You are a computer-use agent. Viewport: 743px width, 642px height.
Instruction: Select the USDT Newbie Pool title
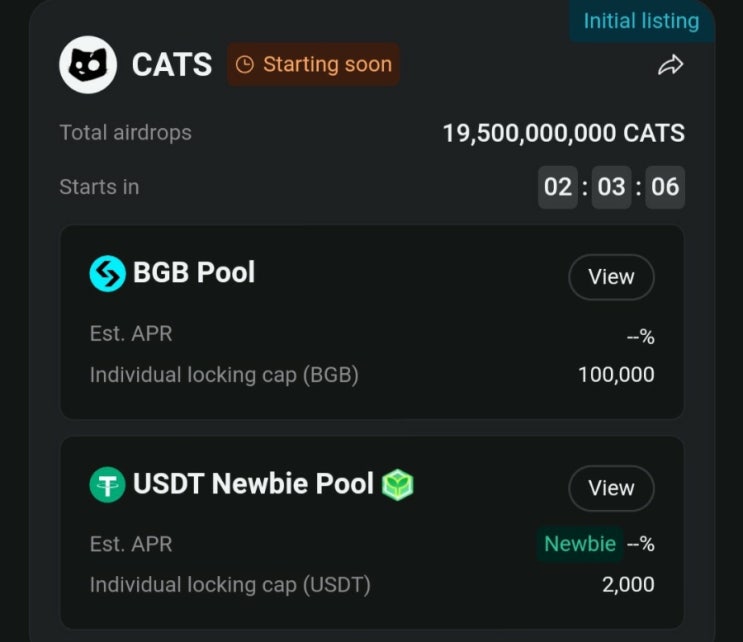[253, 485]
